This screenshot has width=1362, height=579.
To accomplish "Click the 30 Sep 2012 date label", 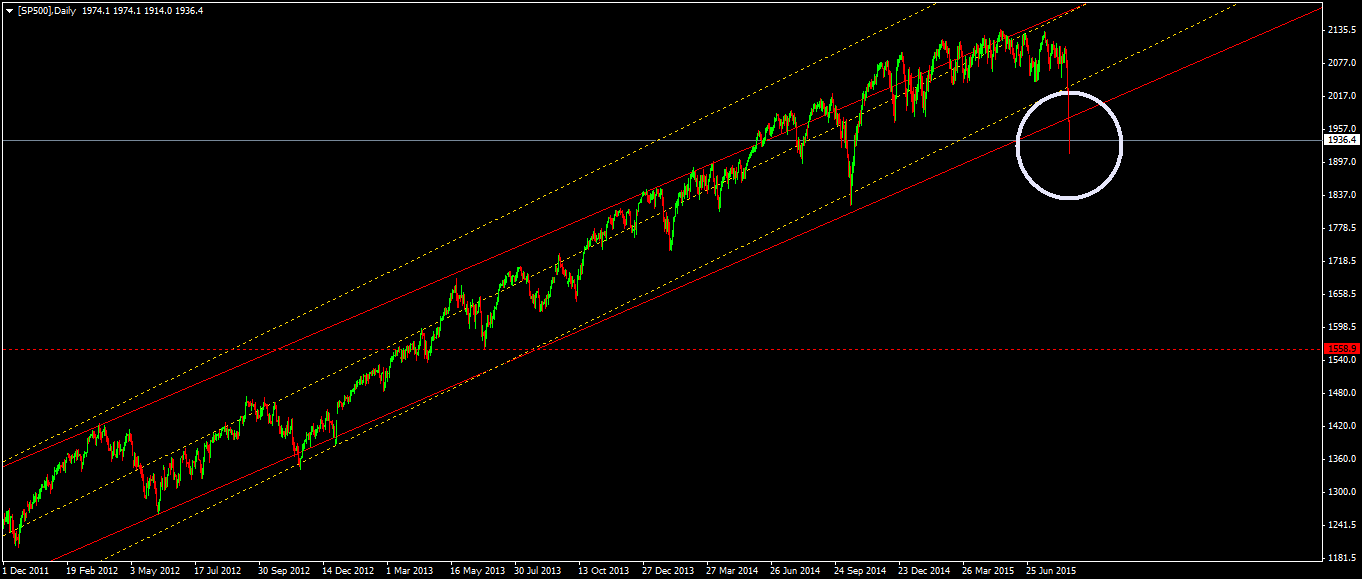I will tap(284, 571).
